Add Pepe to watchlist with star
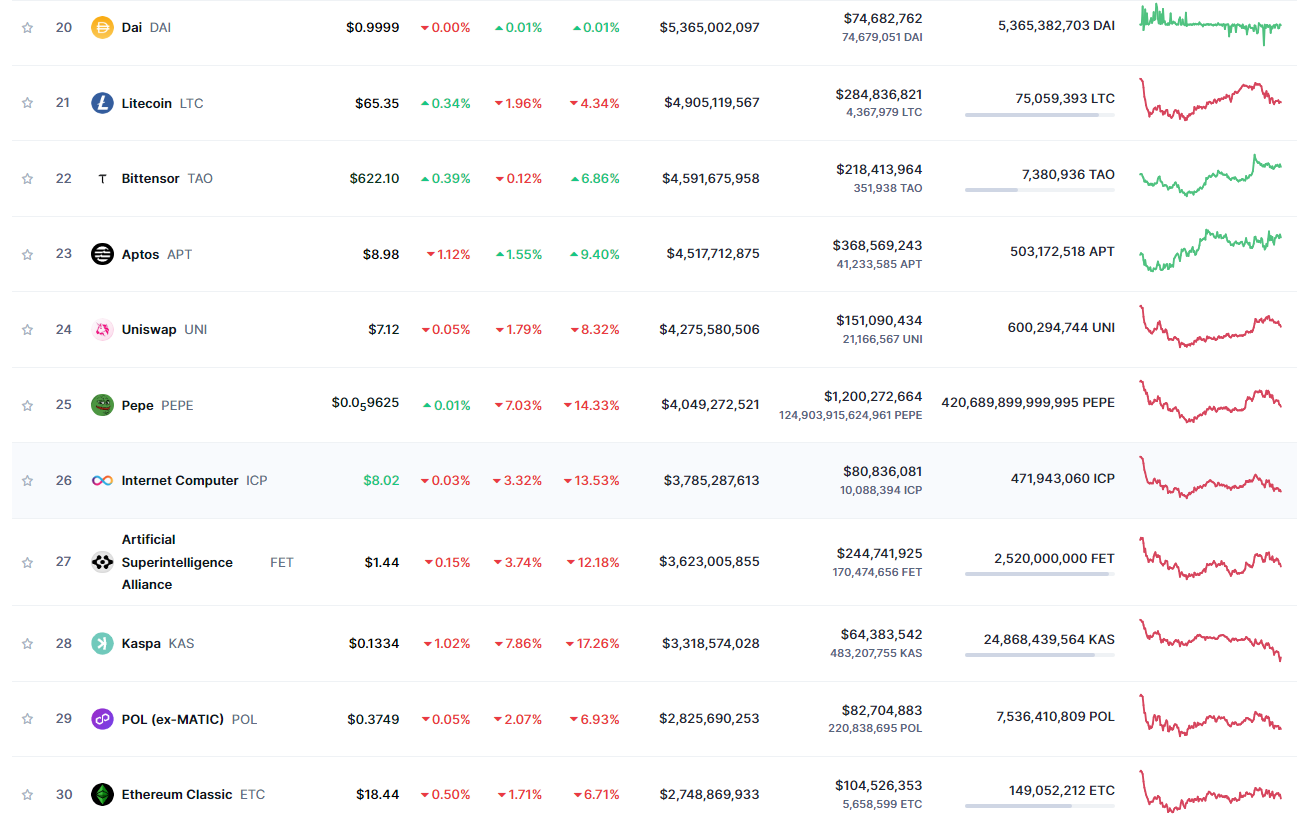This screenshot has width=1310, height=824. click(x=27, y=405)
